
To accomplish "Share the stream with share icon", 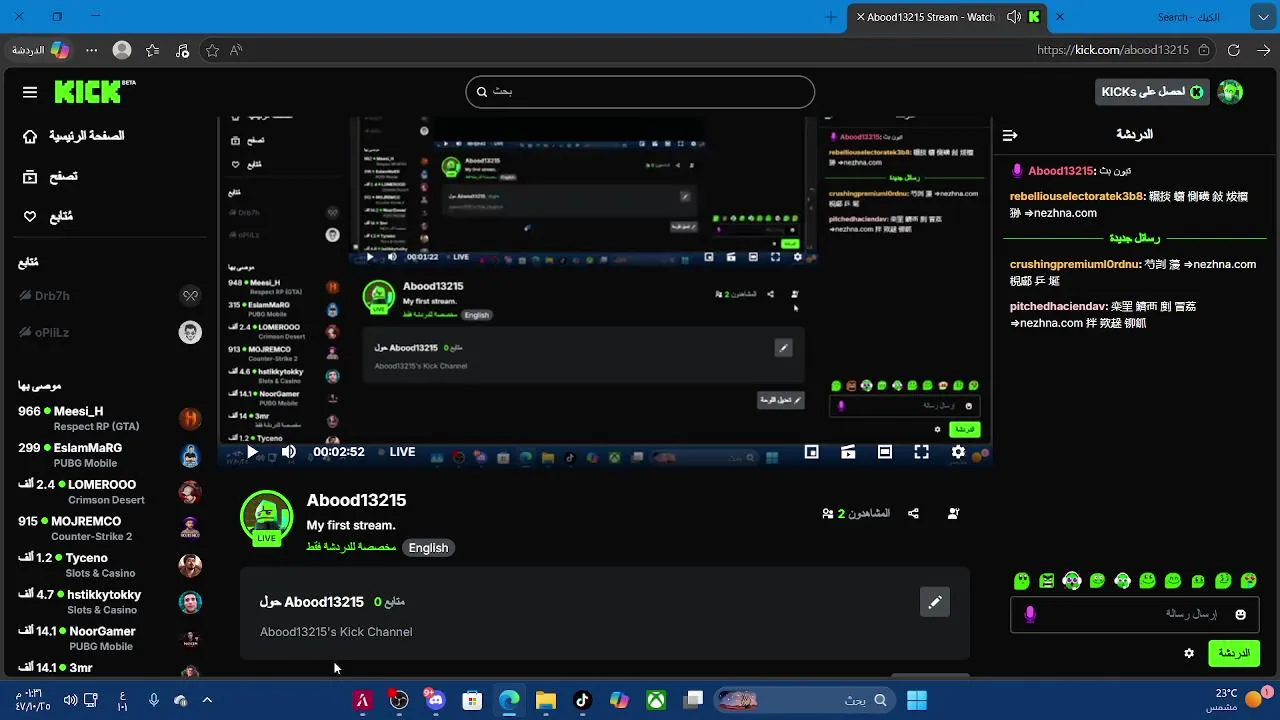I will click(x=913, y=513).
